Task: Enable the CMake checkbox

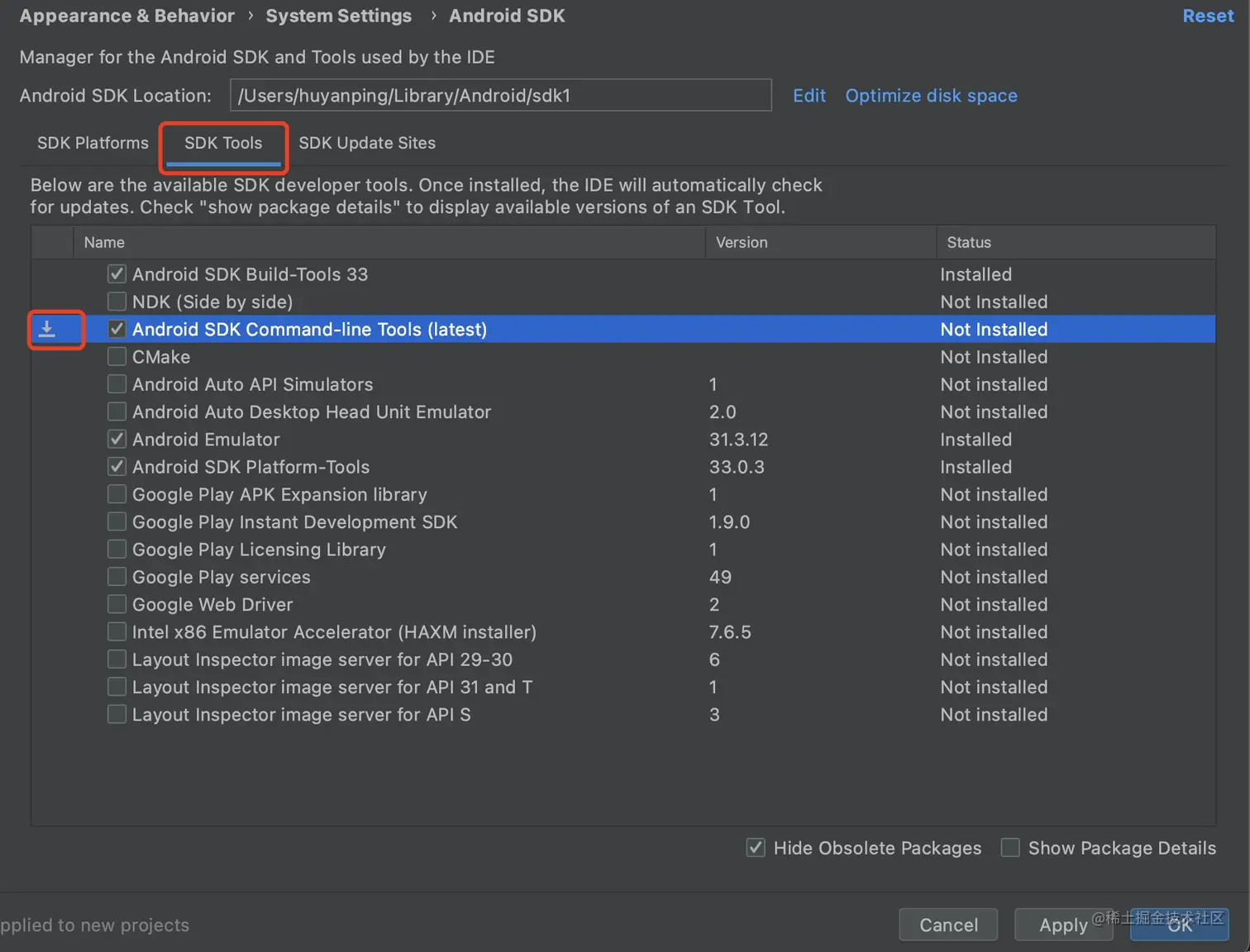Action: point(117,356)
